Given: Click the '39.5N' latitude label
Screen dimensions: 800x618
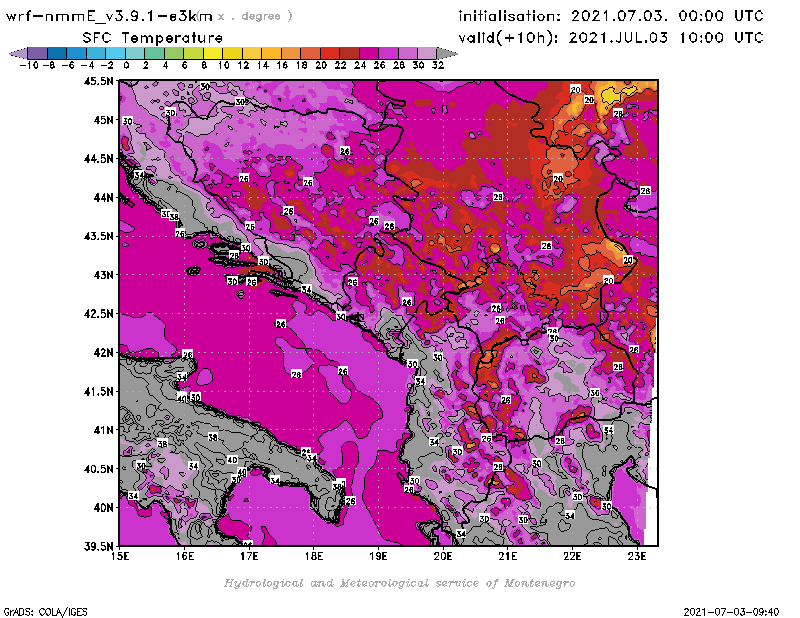Looking at the screenshot, I should 98,546.
